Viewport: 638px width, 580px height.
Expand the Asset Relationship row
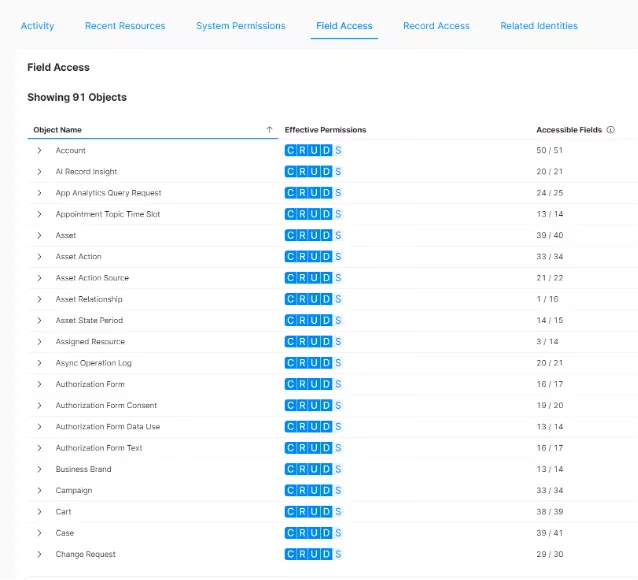(x=39, y=299)
